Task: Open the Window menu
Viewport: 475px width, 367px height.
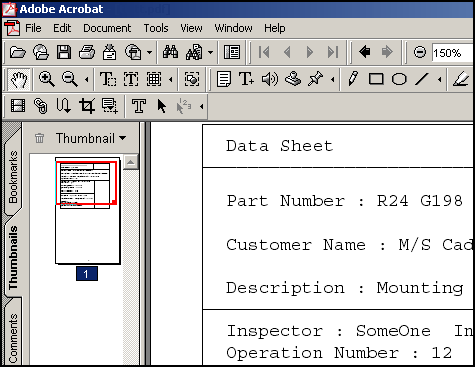Action: pyautogui.click(x=233, y=28)
